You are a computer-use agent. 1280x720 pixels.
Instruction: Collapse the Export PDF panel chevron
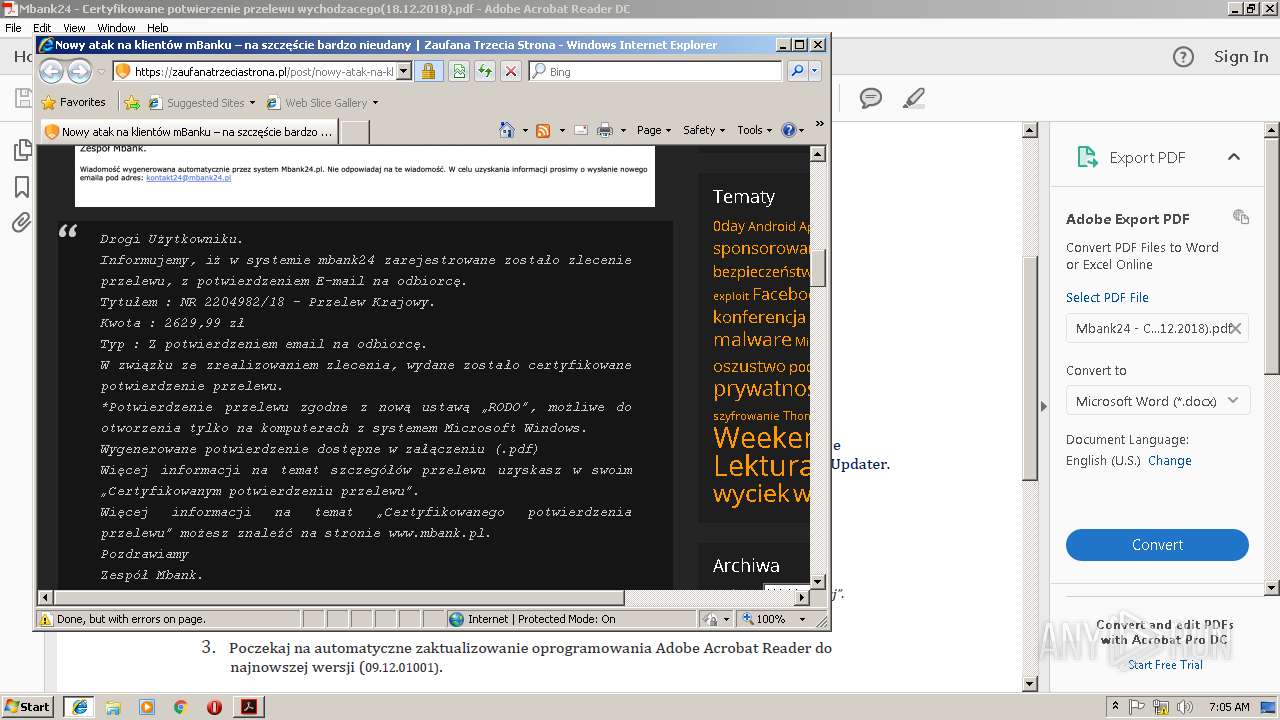pyautogui.click(x=1234, y=157)
